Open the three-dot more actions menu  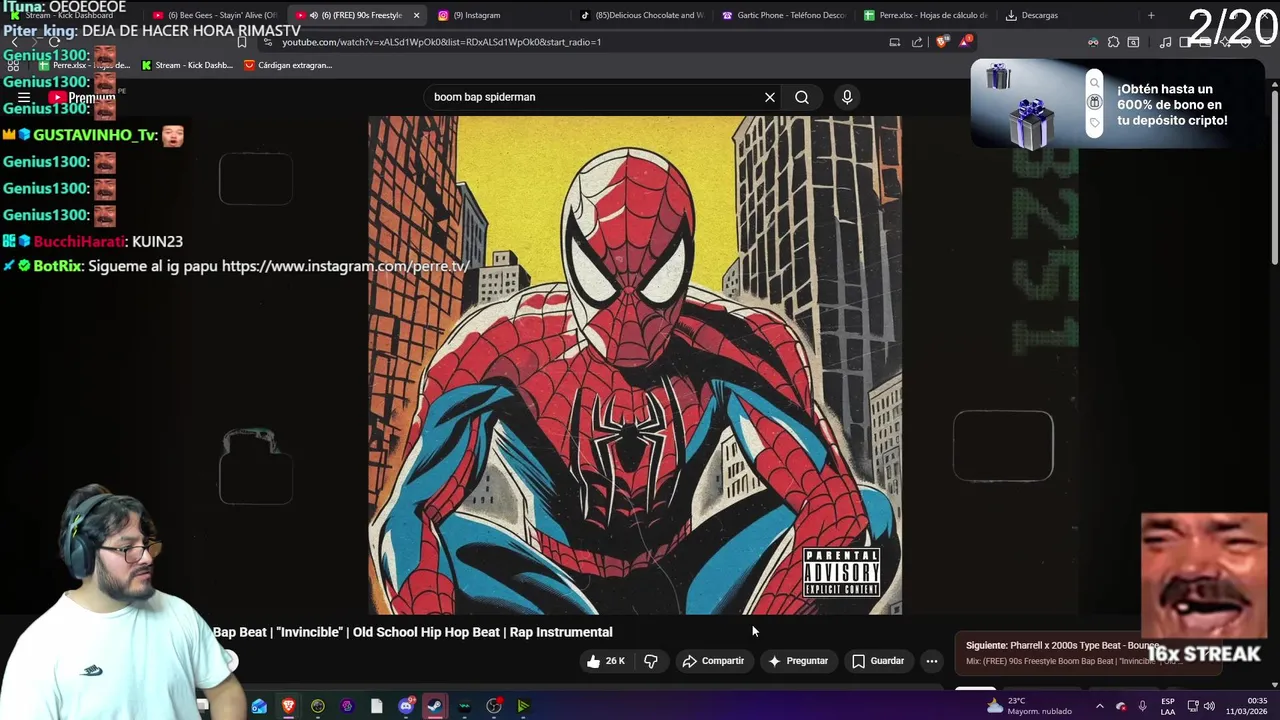coord(932,661)
